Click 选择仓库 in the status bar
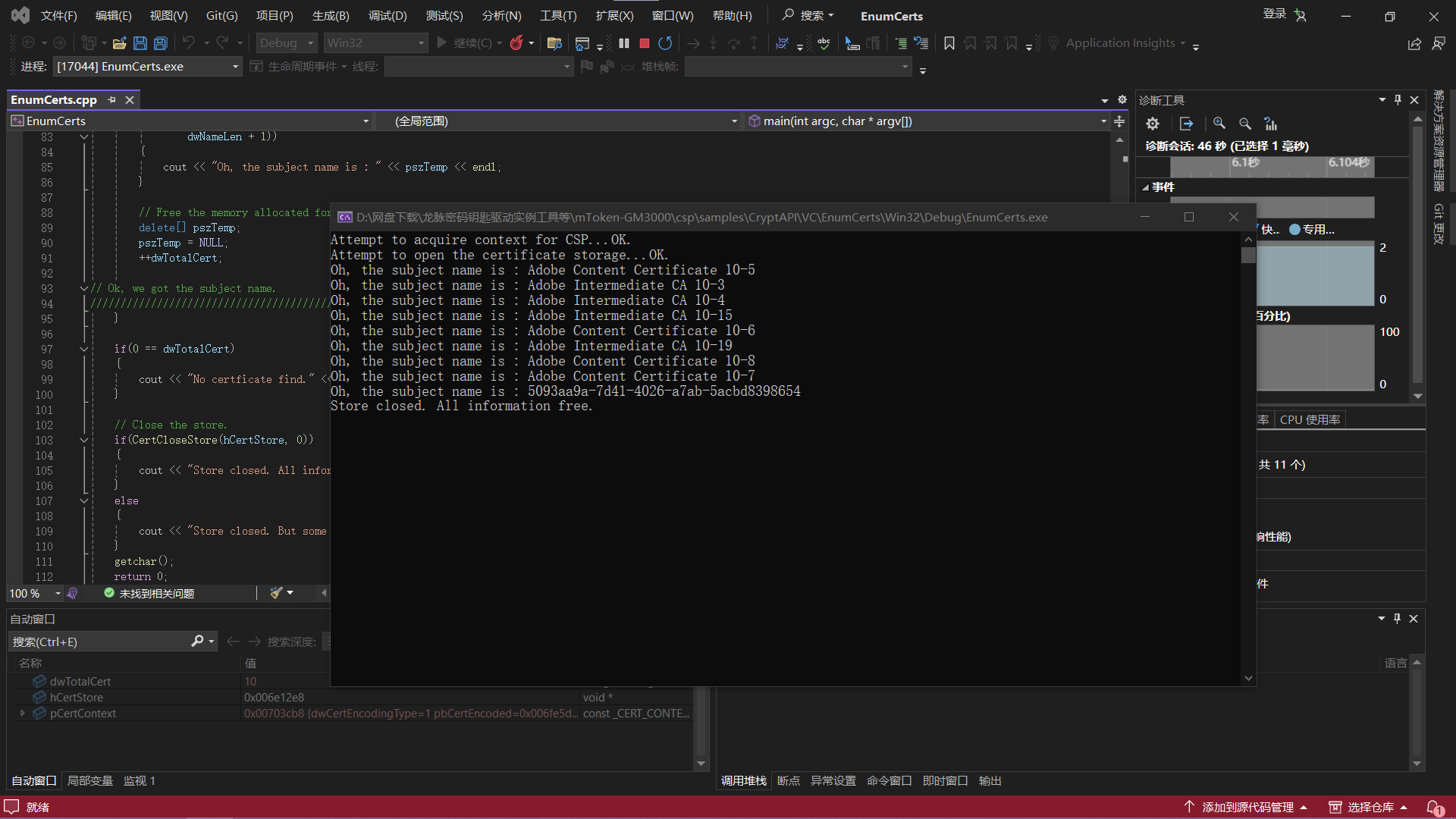This screenshot has width=1456, height=819. click(1370, 807)
